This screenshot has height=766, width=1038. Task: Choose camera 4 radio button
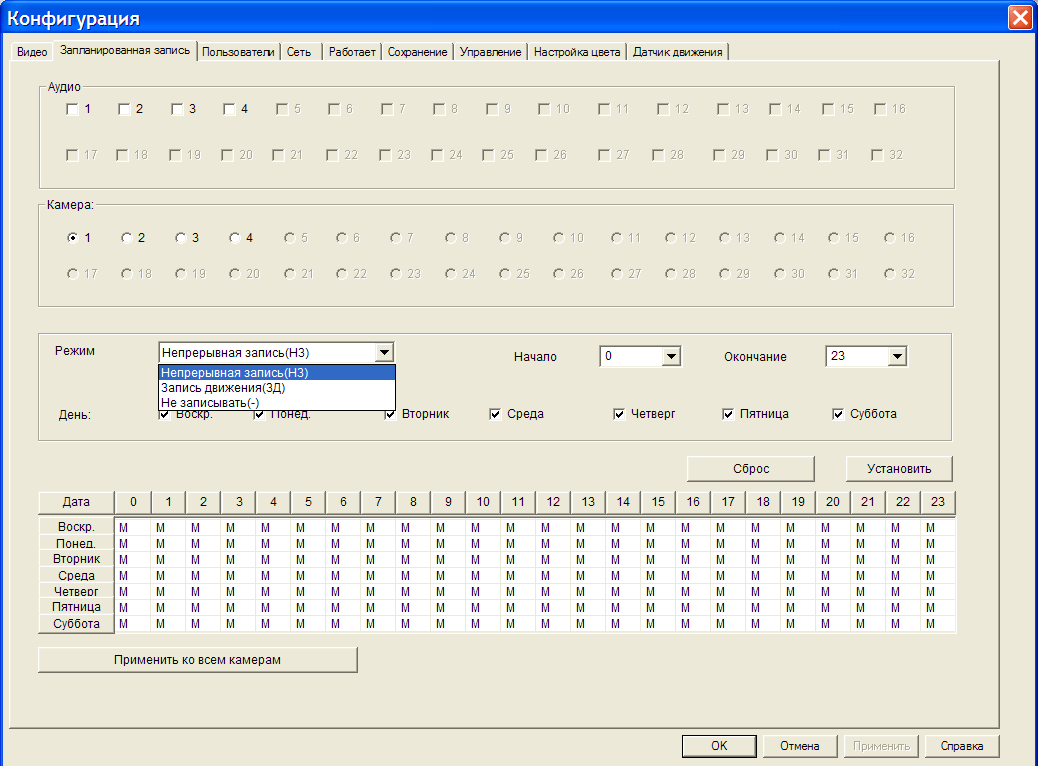[x=235, y=238]
